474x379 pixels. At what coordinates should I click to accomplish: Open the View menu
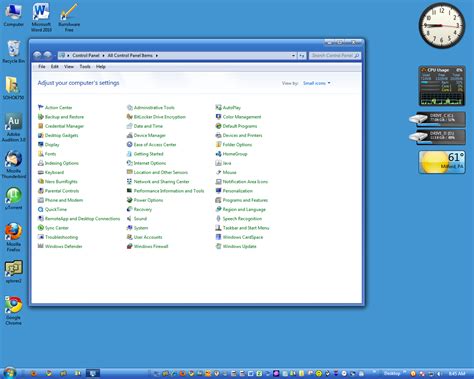click(69, 67)
